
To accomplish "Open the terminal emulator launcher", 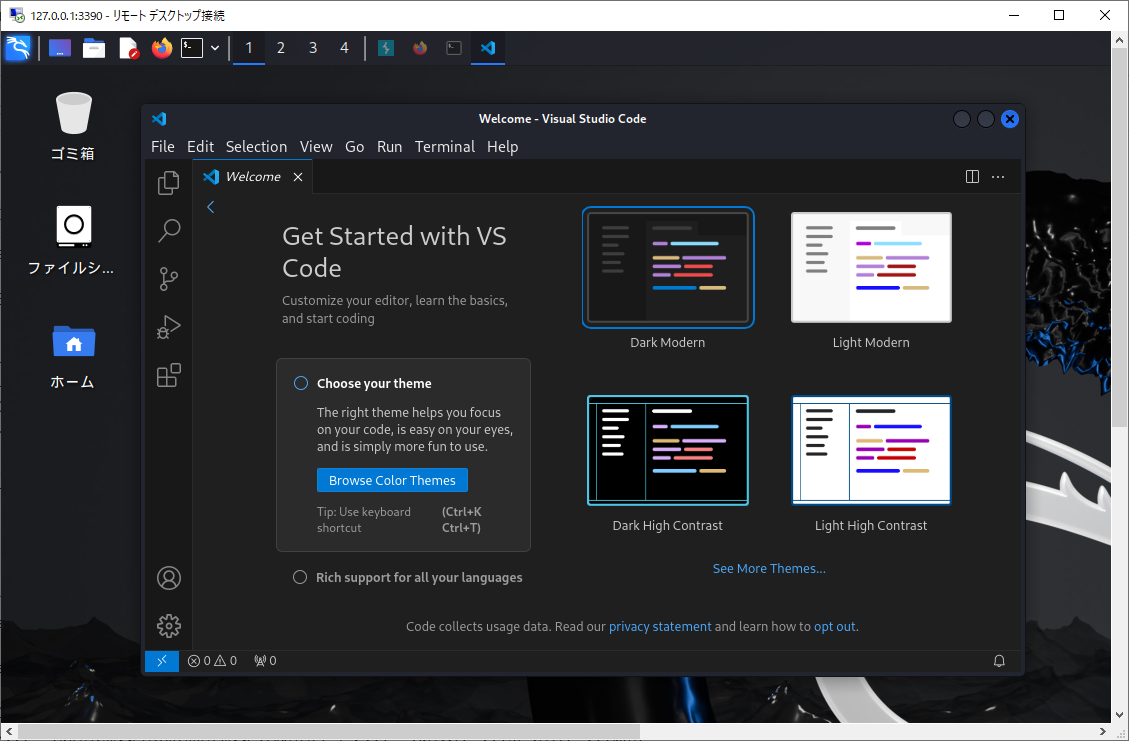I will (192, 48).
